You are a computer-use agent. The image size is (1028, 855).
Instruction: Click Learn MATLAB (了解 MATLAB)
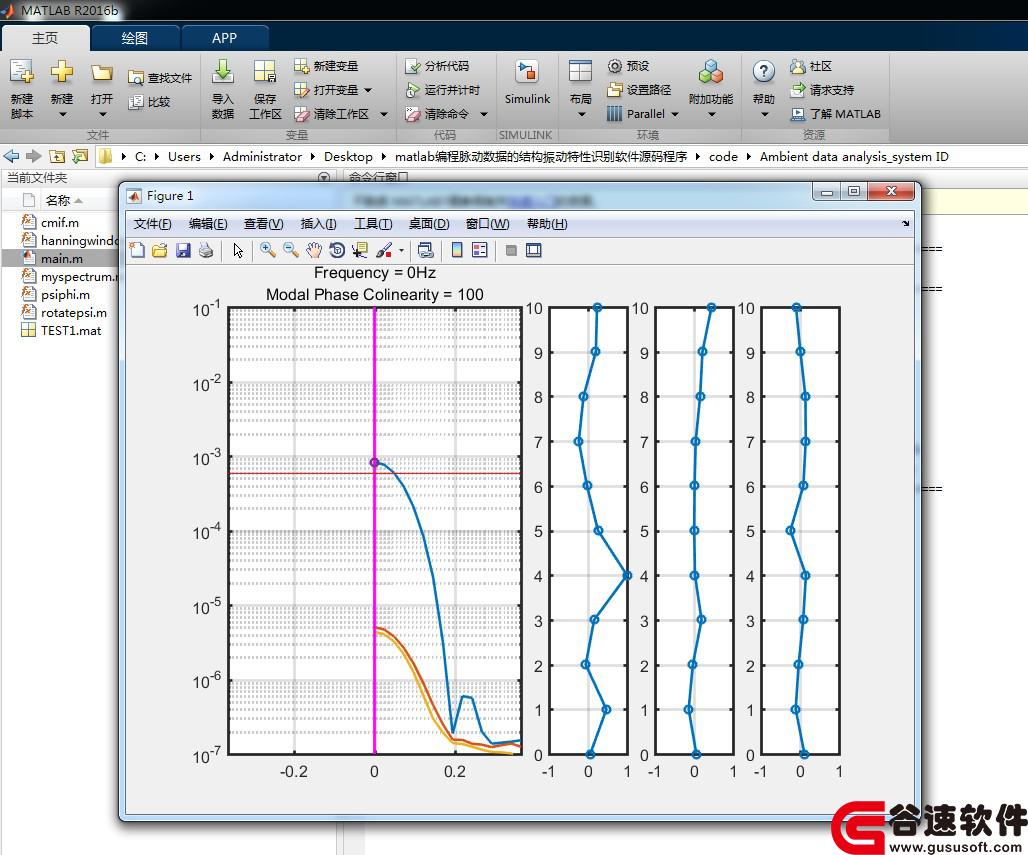(835, 114)
